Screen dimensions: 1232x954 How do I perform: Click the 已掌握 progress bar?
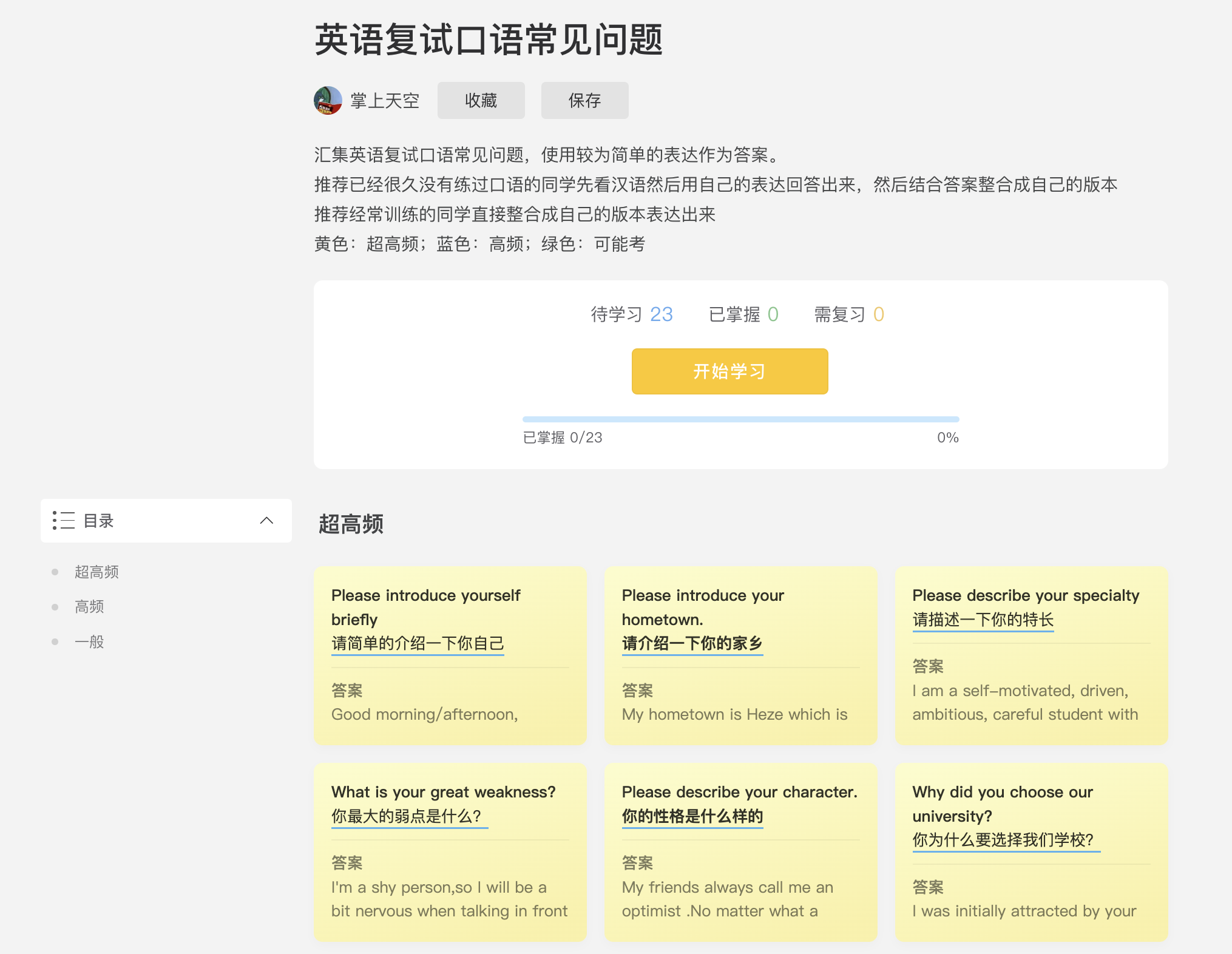tap(740, 419)
